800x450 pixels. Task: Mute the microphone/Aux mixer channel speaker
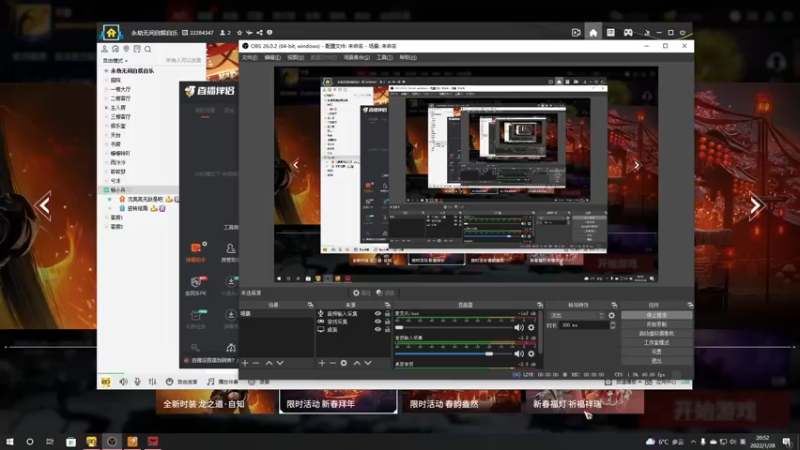[519, 327]
